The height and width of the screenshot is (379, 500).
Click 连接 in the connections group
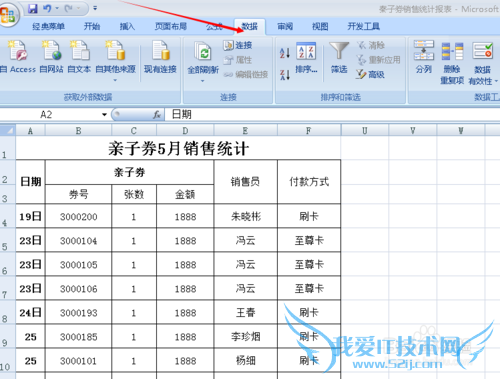[238, 45]
